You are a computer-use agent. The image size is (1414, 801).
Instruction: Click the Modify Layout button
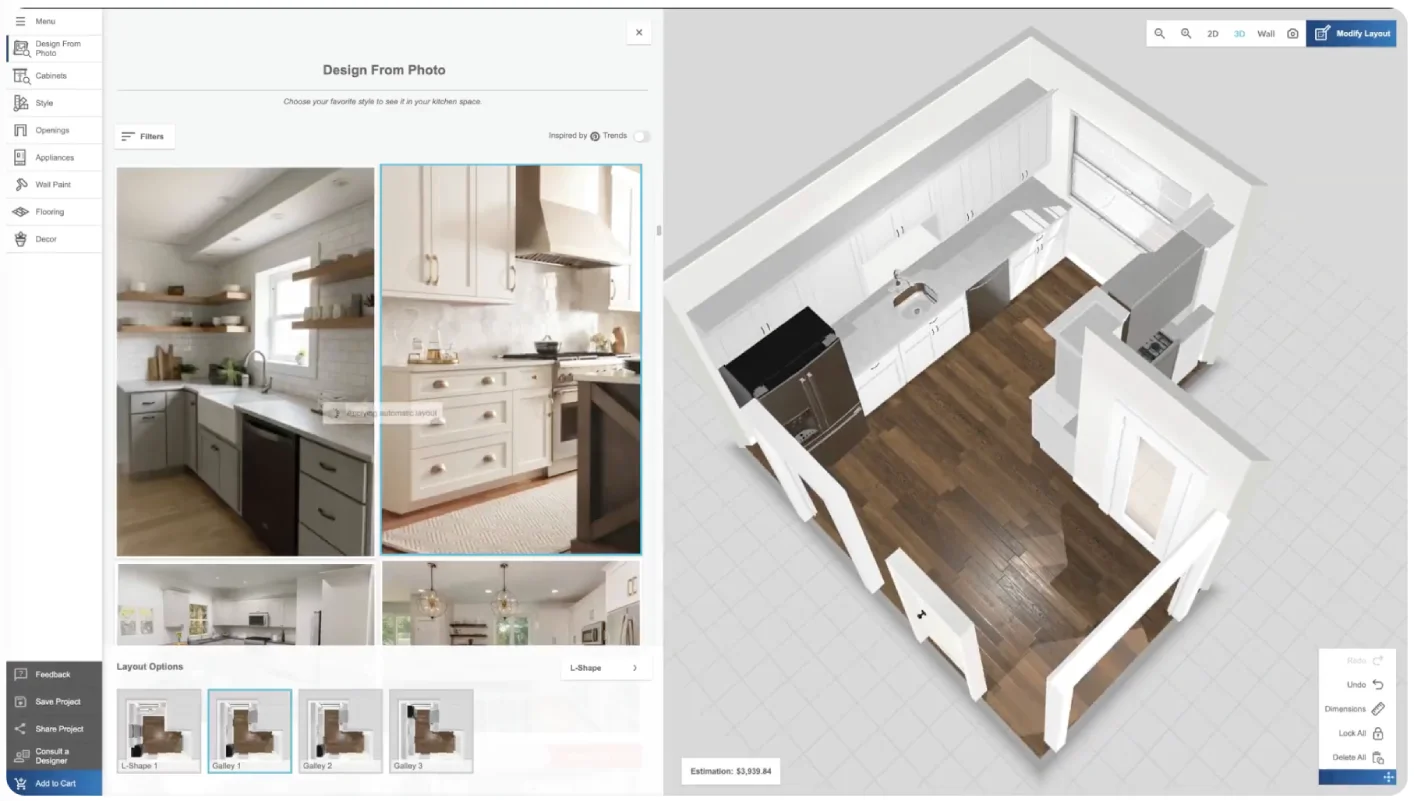click(x=1351, y=33)
